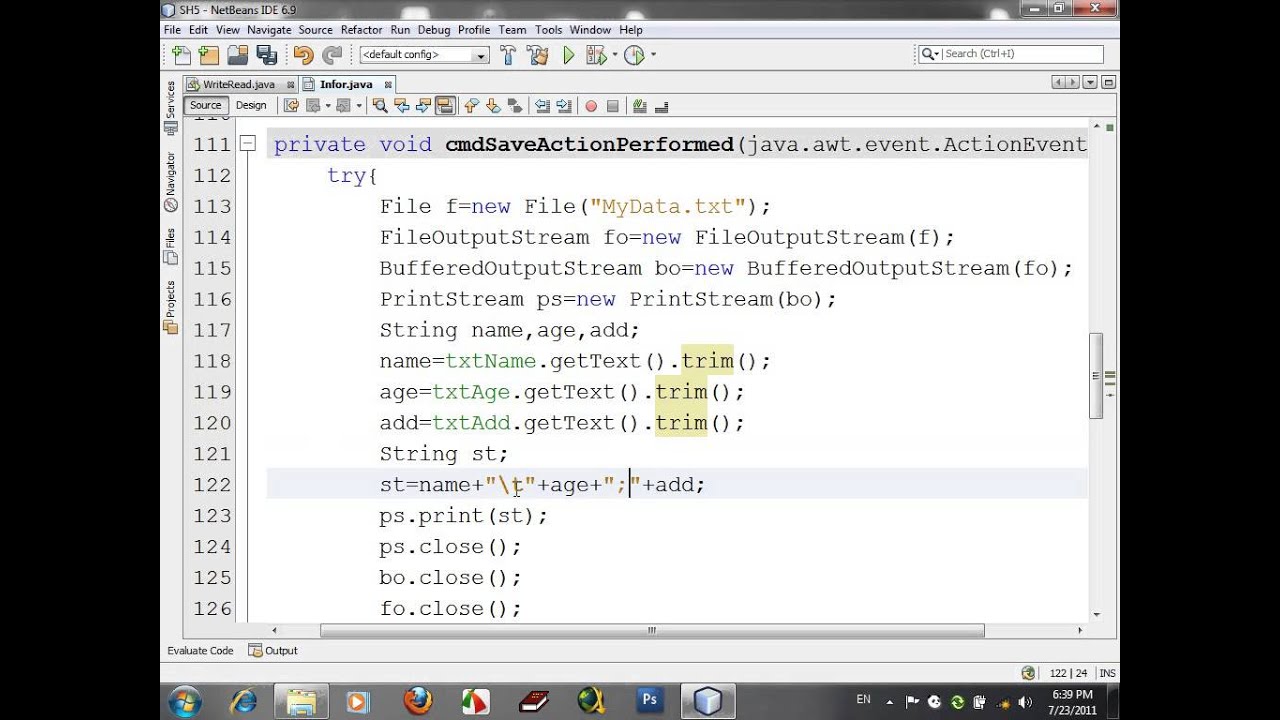Screen dimensions: 1280x720
Task: Click the New Project toolbar icon
Action: coord(208,55)
